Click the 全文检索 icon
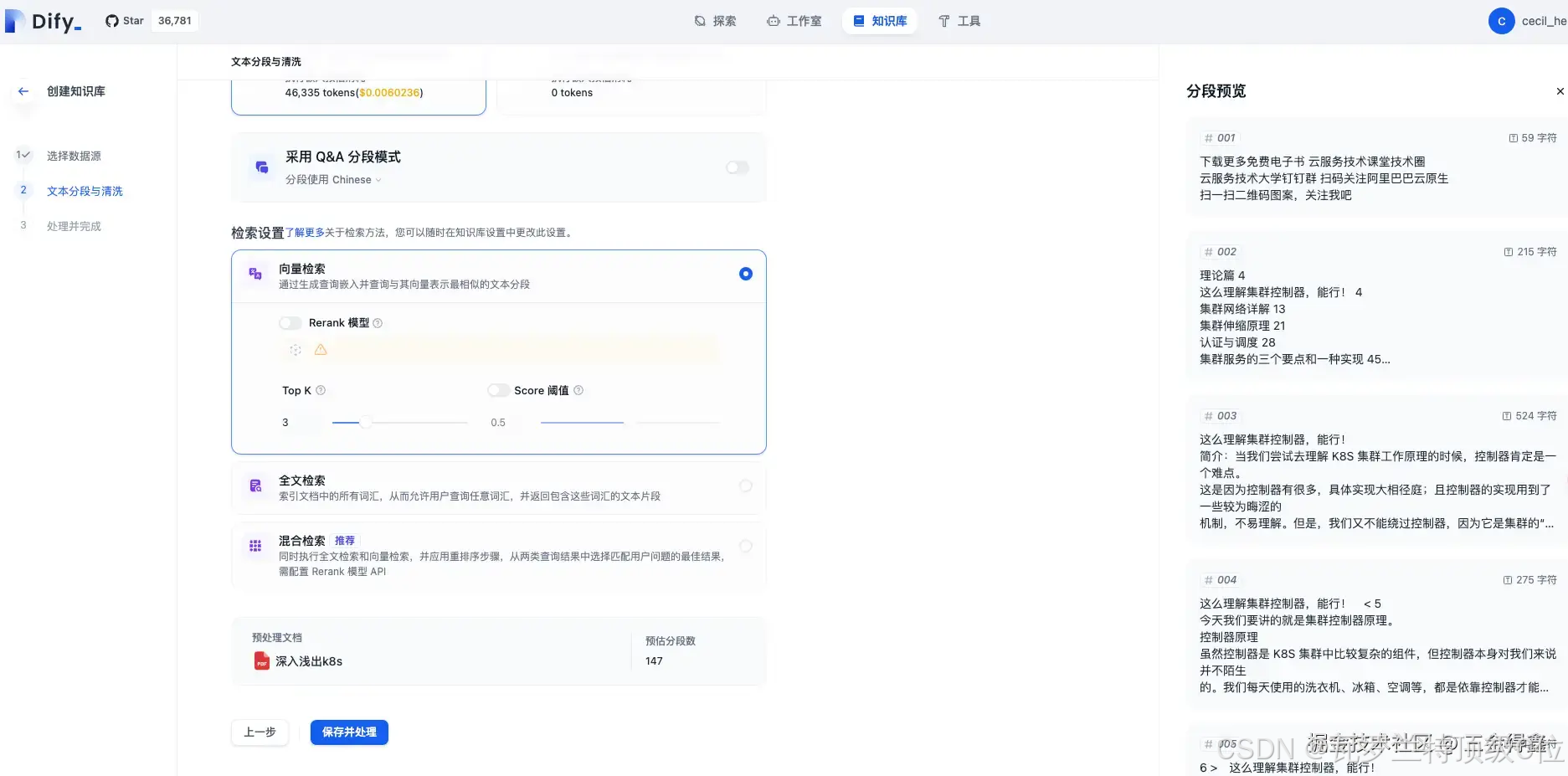The image size is (1568, 776). tap(255, 486)
